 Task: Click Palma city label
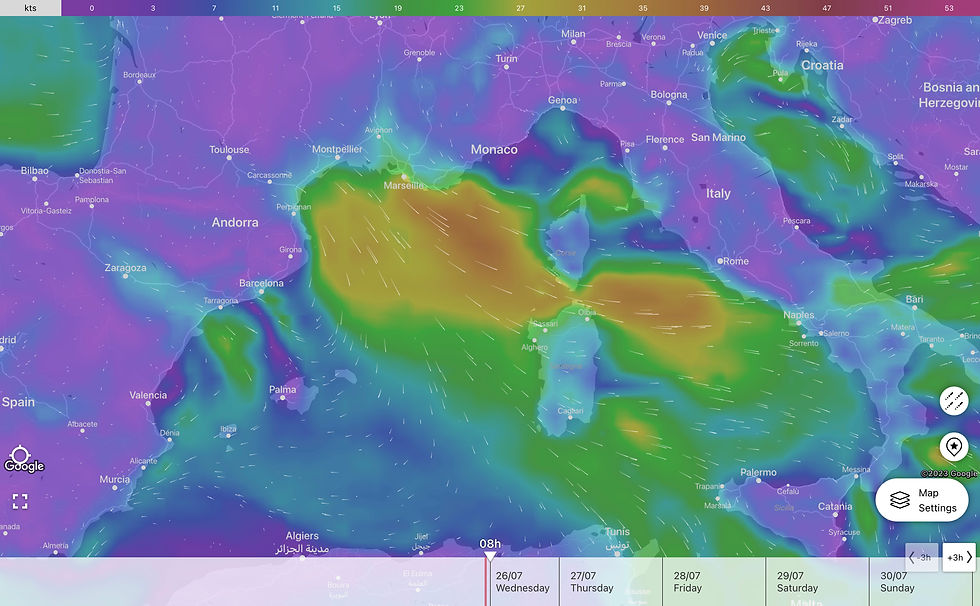click(x=282, y=389)
